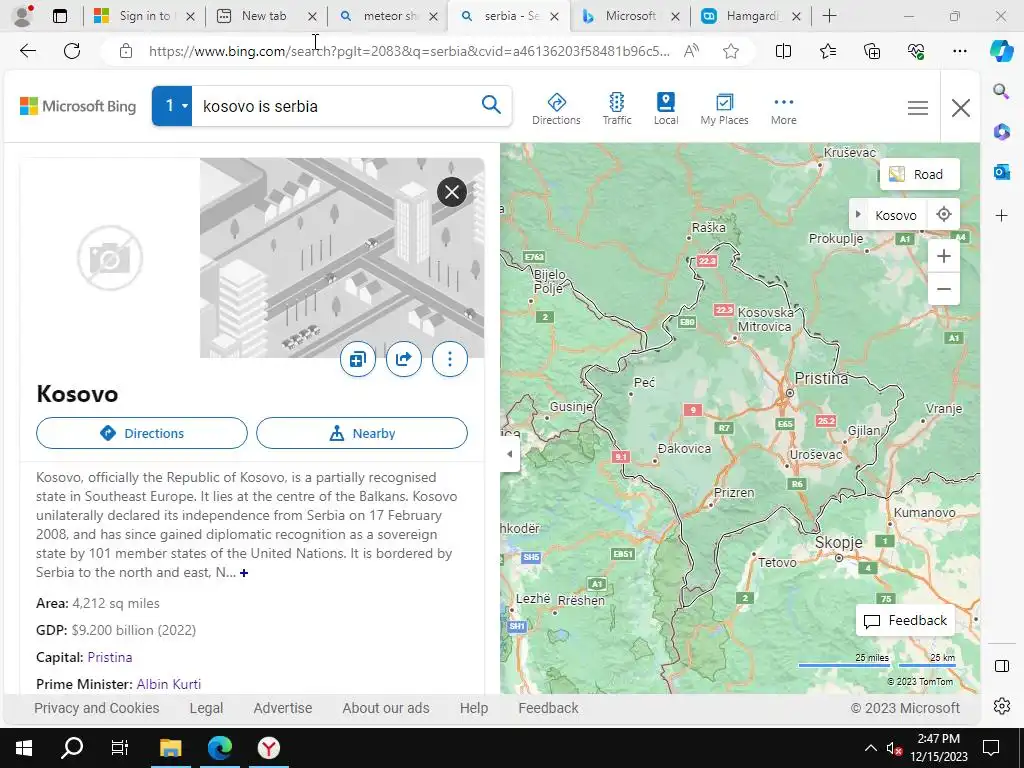
Task: Open Edge Settings and more menu
Action: click(959, 51)
